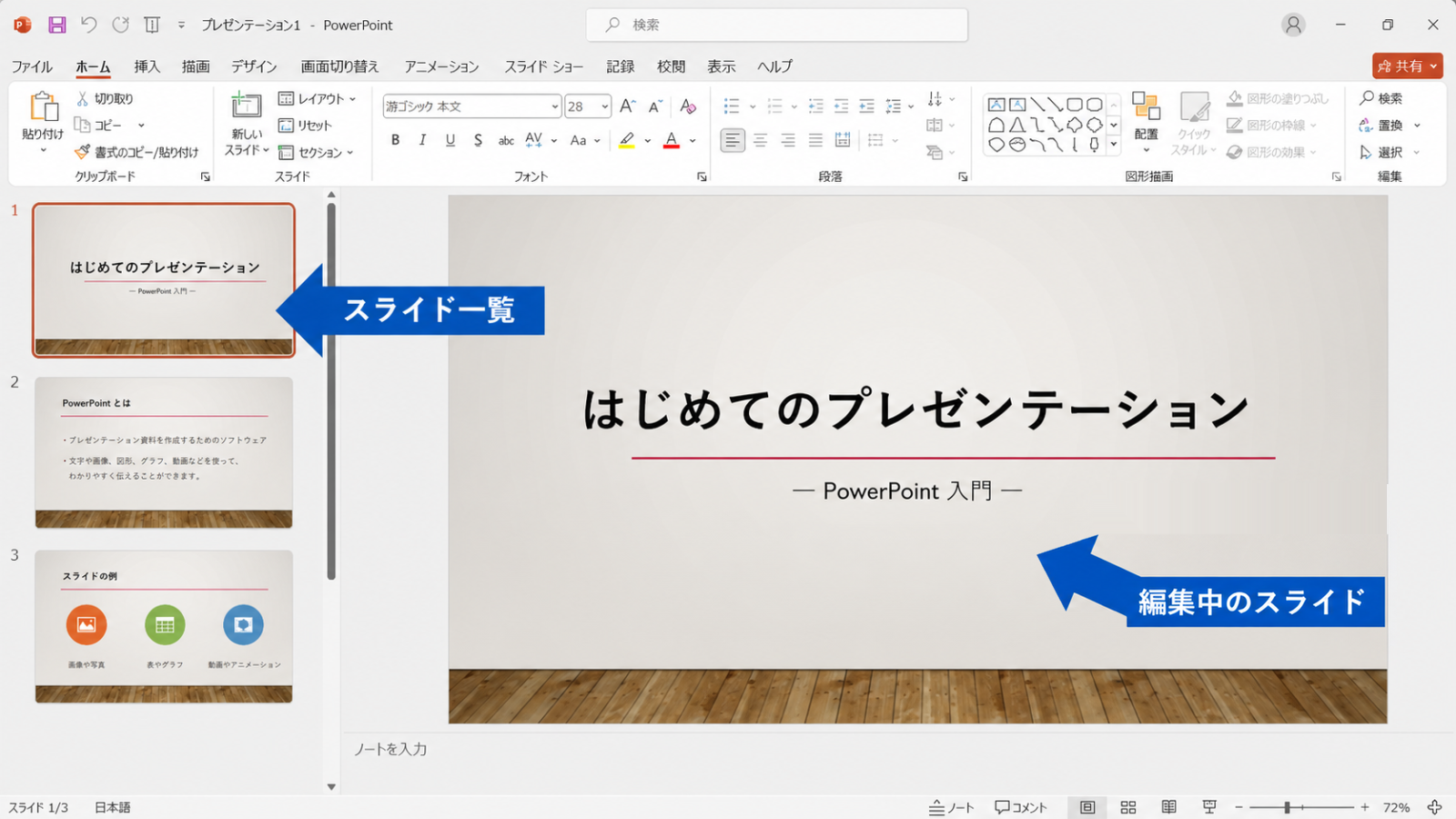
Task: Open the font name dropdown 游ゴシック 本文
Action: click(x=555, y=106)
